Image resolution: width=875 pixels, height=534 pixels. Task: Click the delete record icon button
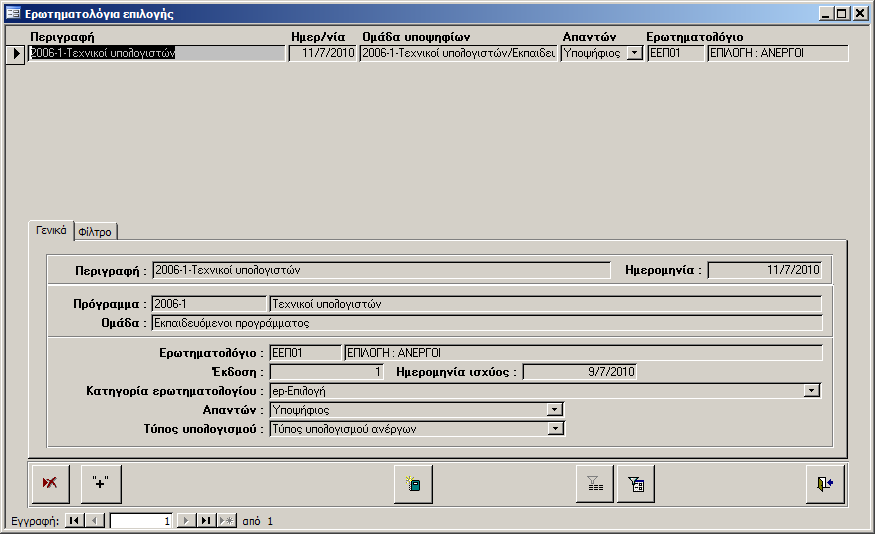pyautogui.click(x=50, y=484)
